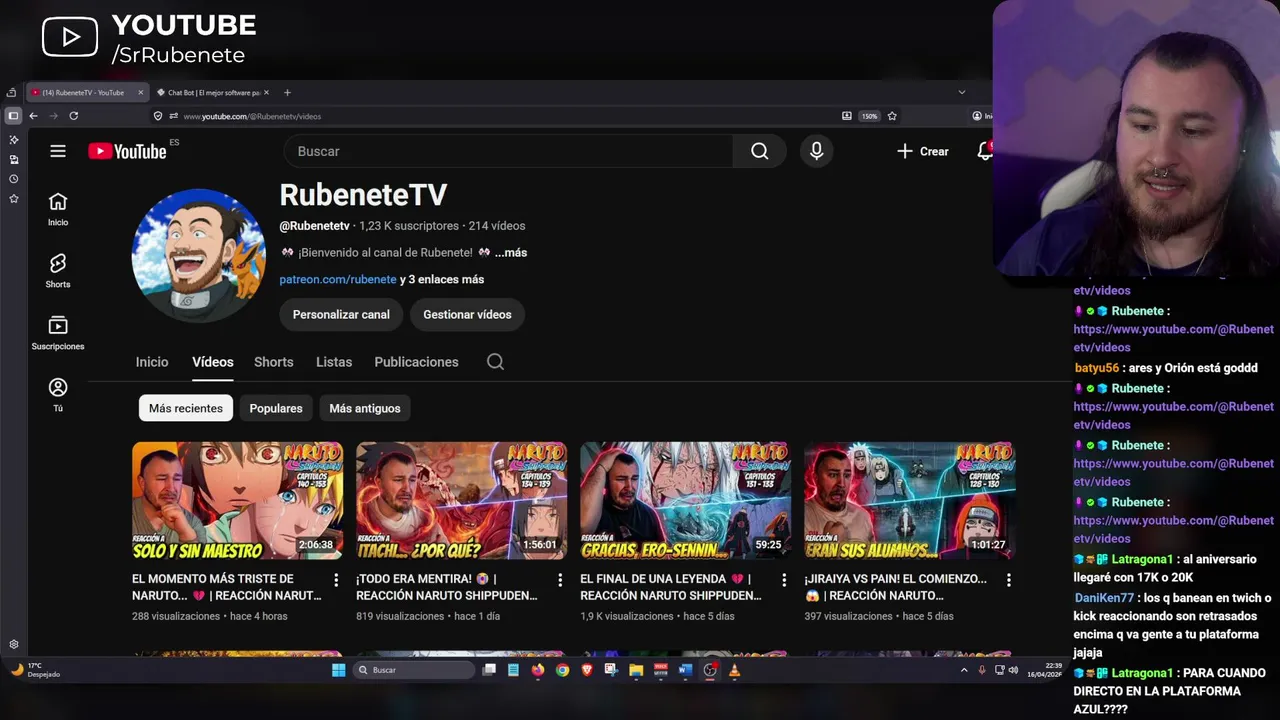This screenshot has height=720, width=1280.
Task: Reload the page in browser
Action: (x=73, y=116)
